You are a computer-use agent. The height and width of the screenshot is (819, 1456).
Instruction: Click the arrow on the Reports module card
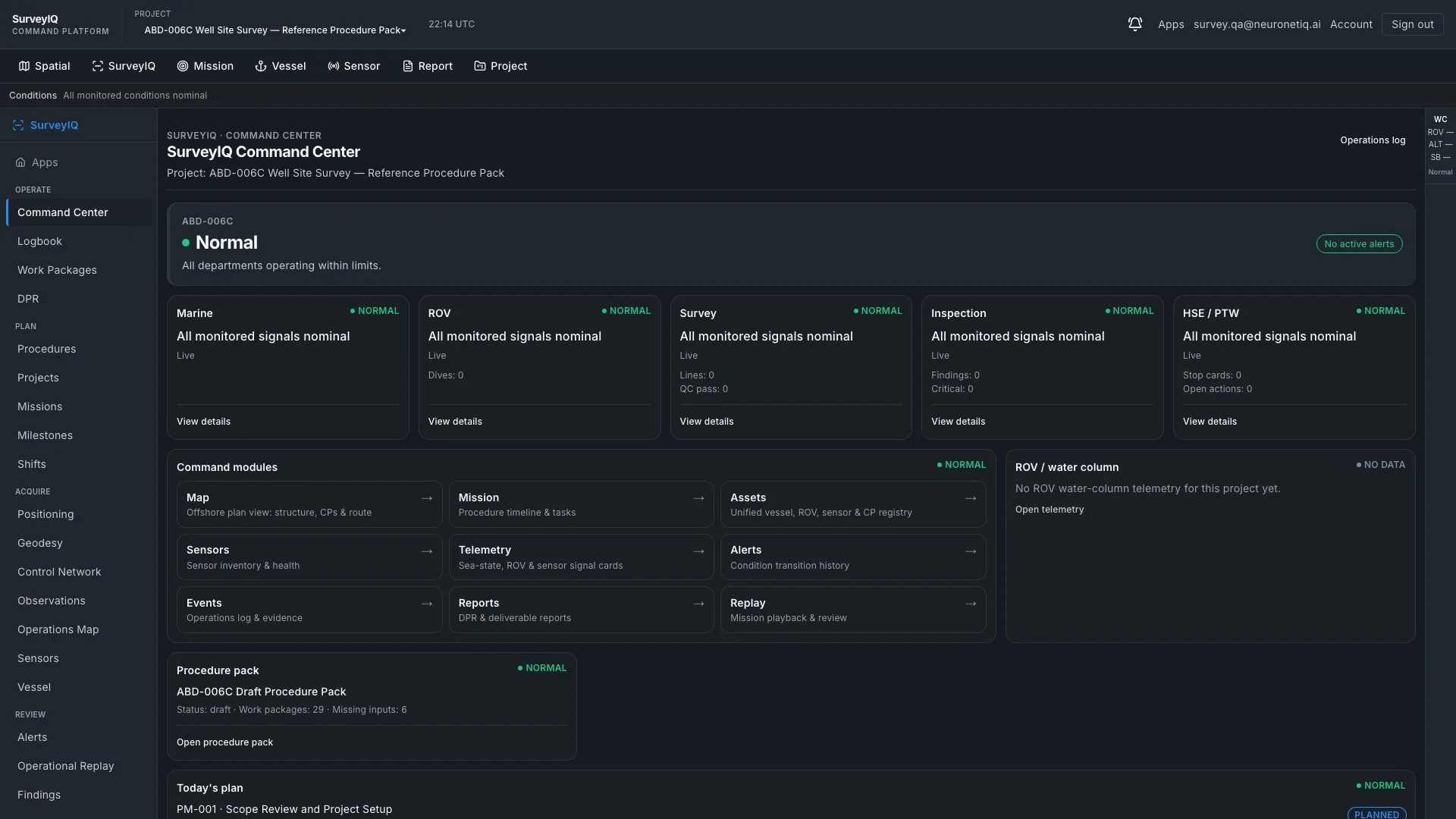pyautogui.click(x=699, y=604)
